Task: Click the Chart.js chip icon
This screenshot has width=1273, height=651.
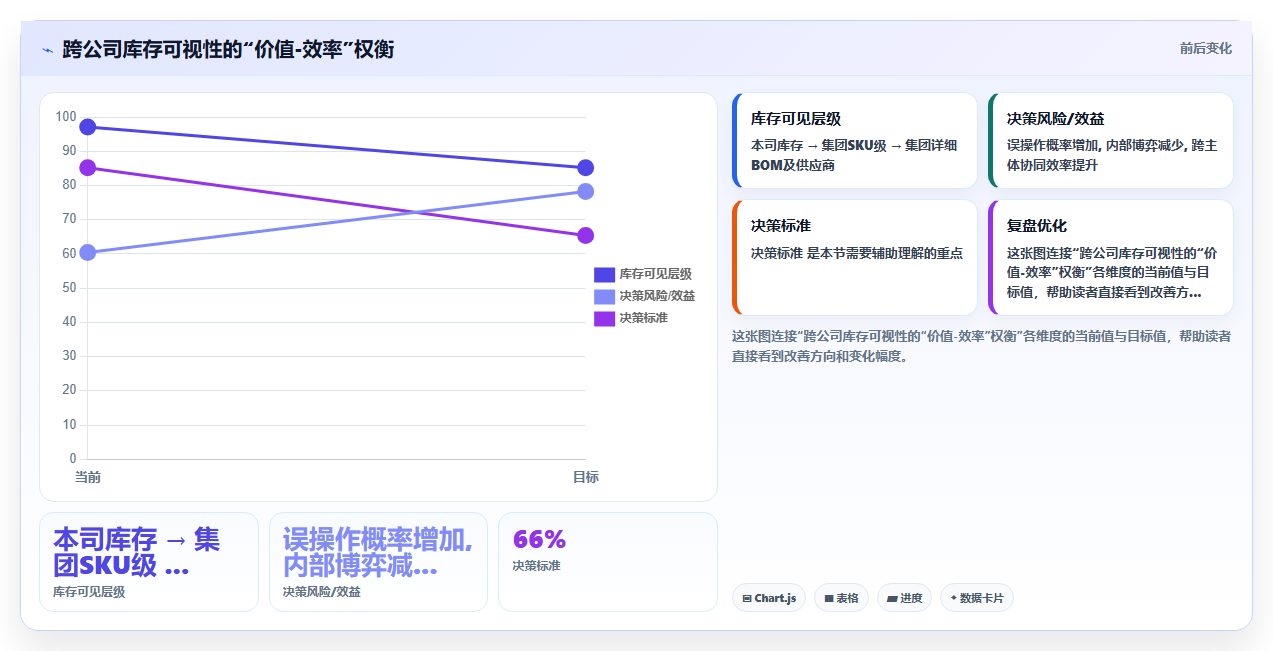Action: coord(747,599)
